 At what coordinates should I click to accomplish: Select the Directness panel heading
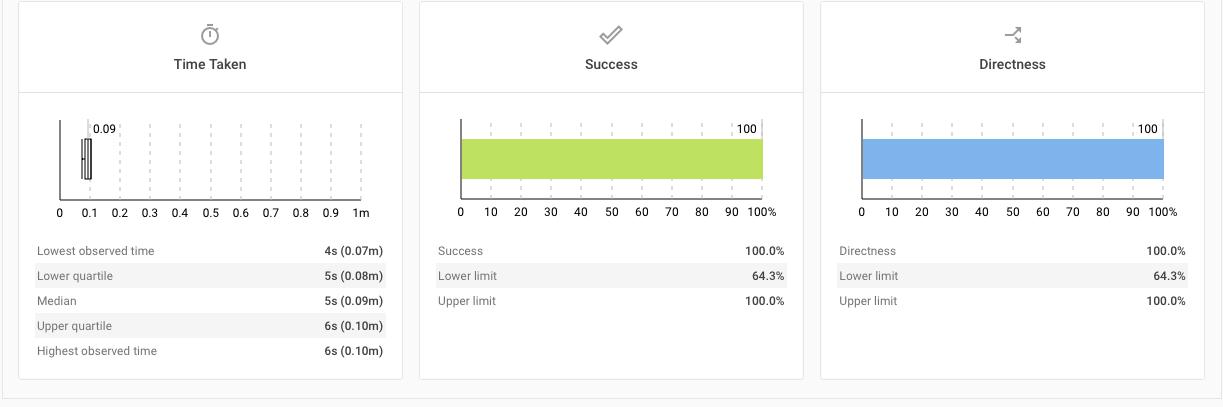1012,64
